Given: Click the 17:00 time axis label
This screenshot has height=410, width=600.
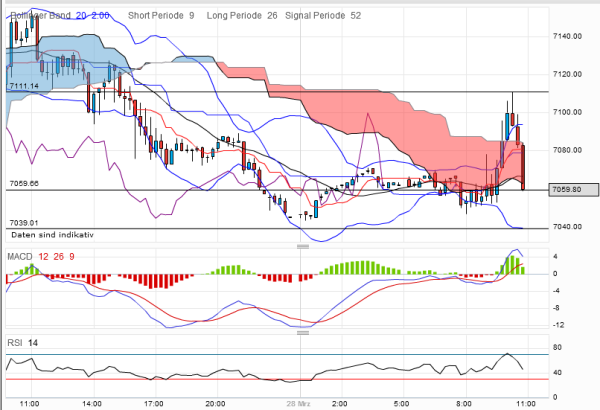Looking at the screenshot, I should pos(153,404).
